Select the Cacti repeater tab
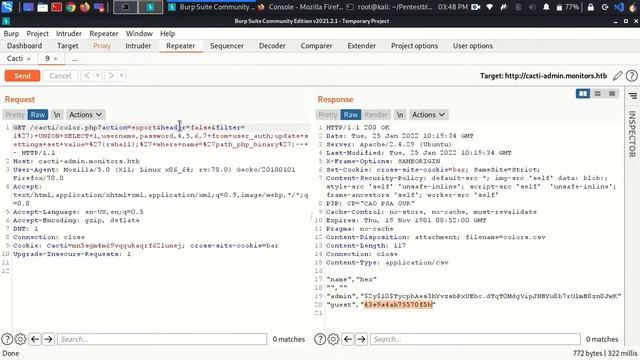 [15, 58]
